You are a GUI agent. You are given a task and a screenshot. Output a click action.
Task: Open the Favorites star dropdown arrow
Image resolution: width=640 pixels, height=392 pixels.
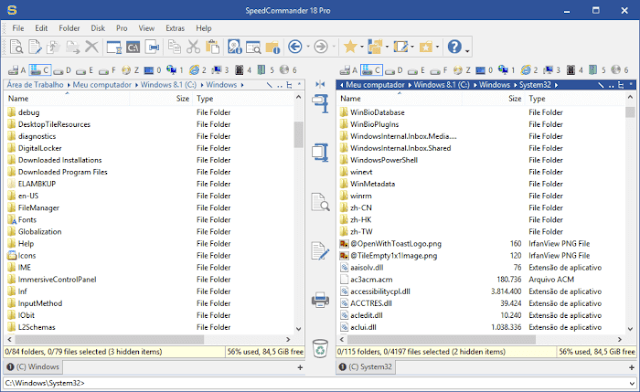362,47
